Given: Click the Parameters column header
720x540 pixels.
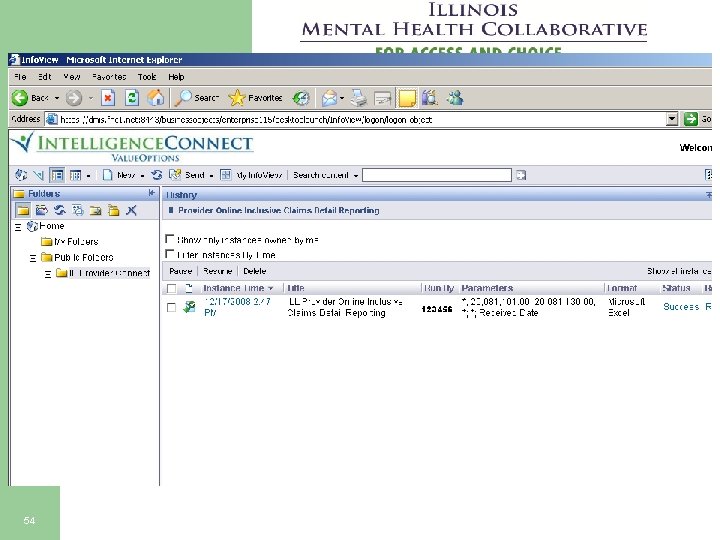Looking at the screenshot, I should point(487,288).
